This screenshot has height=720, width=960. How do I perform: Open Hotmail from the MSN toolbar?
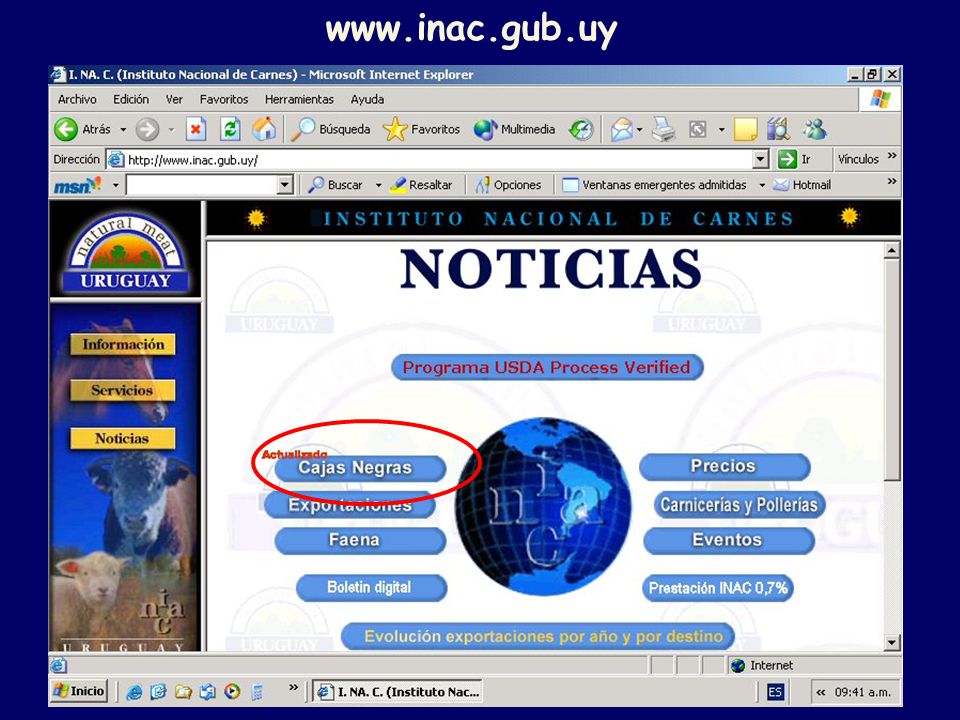coord(802,185)
